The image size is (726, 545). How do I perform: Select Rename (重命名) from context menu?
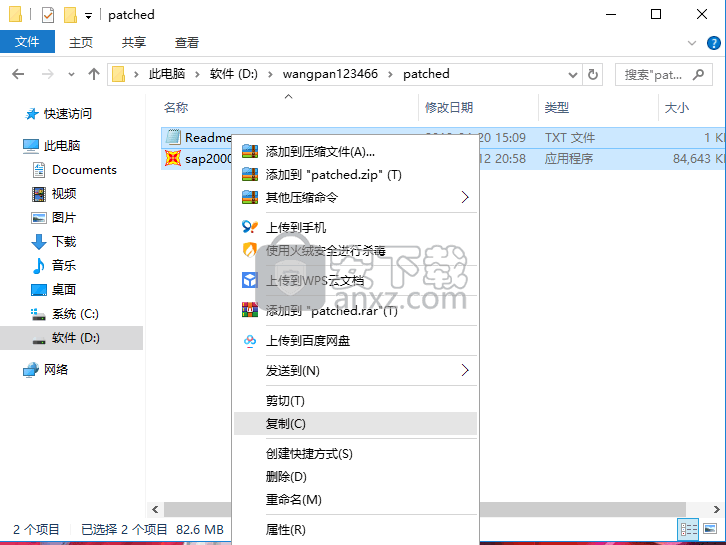pos(356,500)
